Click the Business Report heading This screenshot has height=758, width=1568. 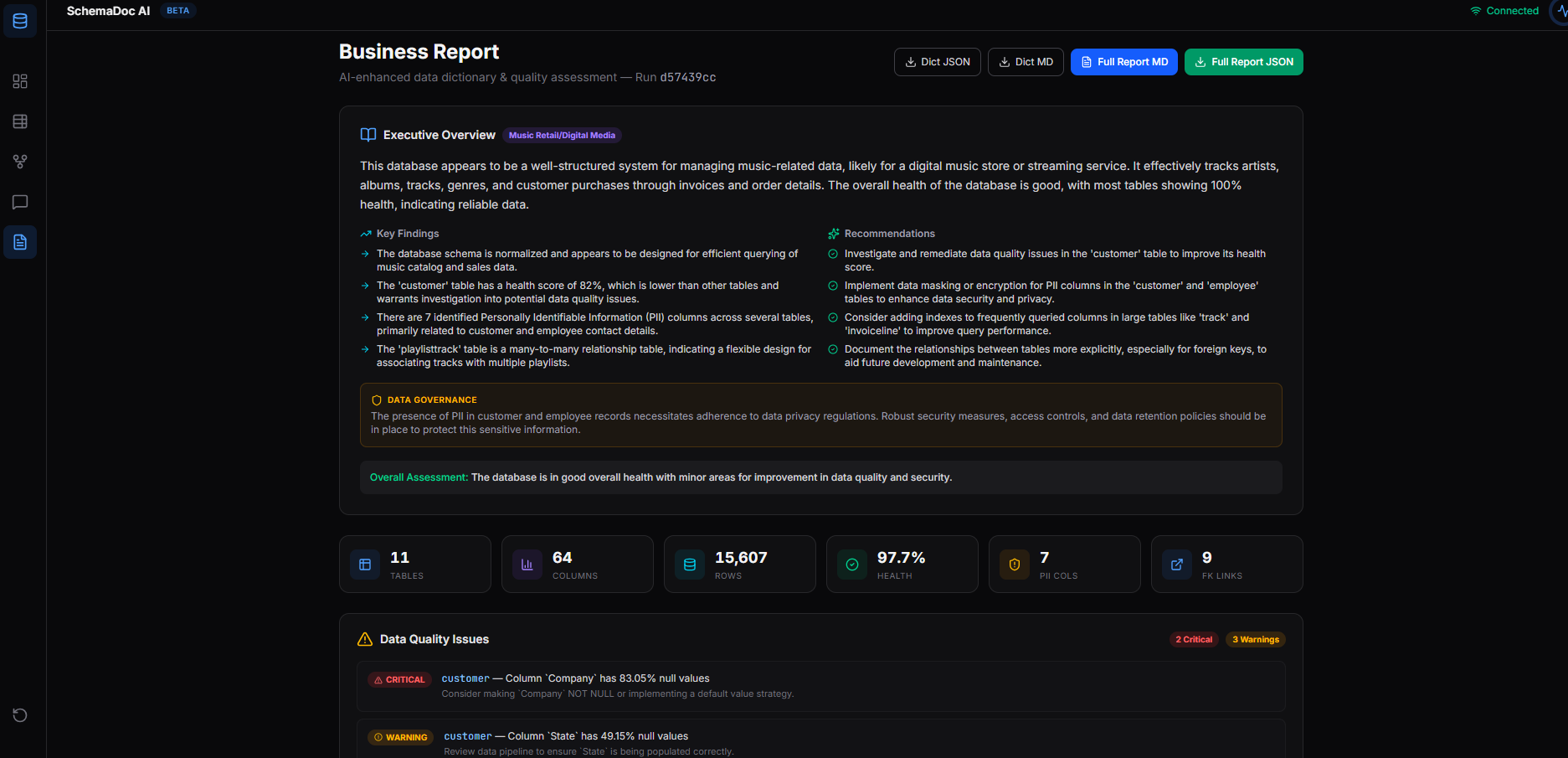[419, 52]
